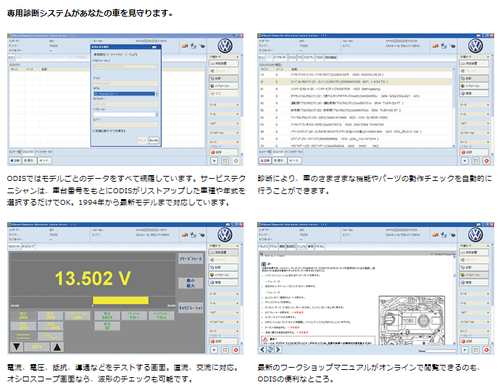Click キャリブレーション button in multimeter screenshot

point(191,307)
